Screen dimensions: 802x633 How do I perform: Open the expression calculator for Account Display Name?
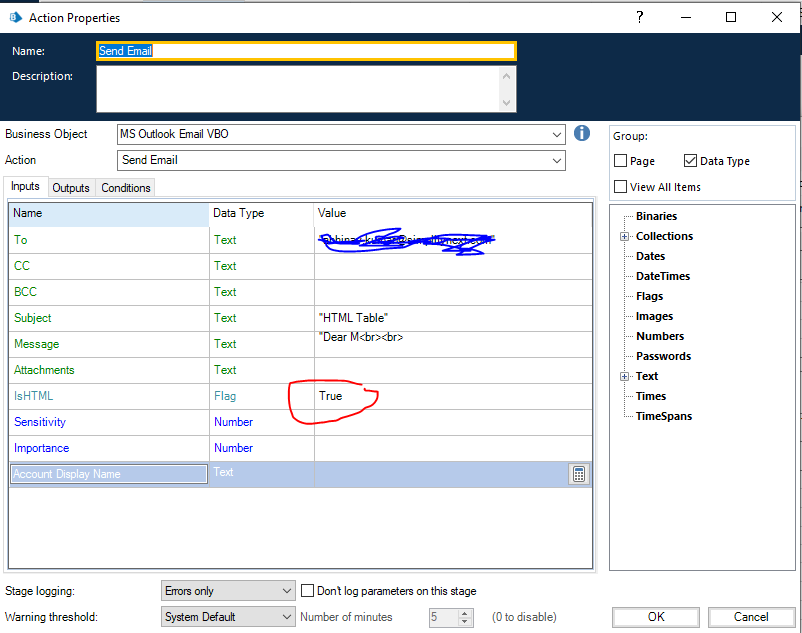pos(578,474)
